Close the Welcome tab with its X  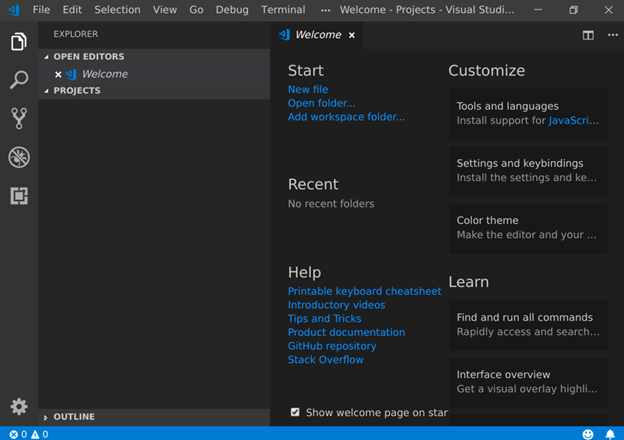coord(351,35)
